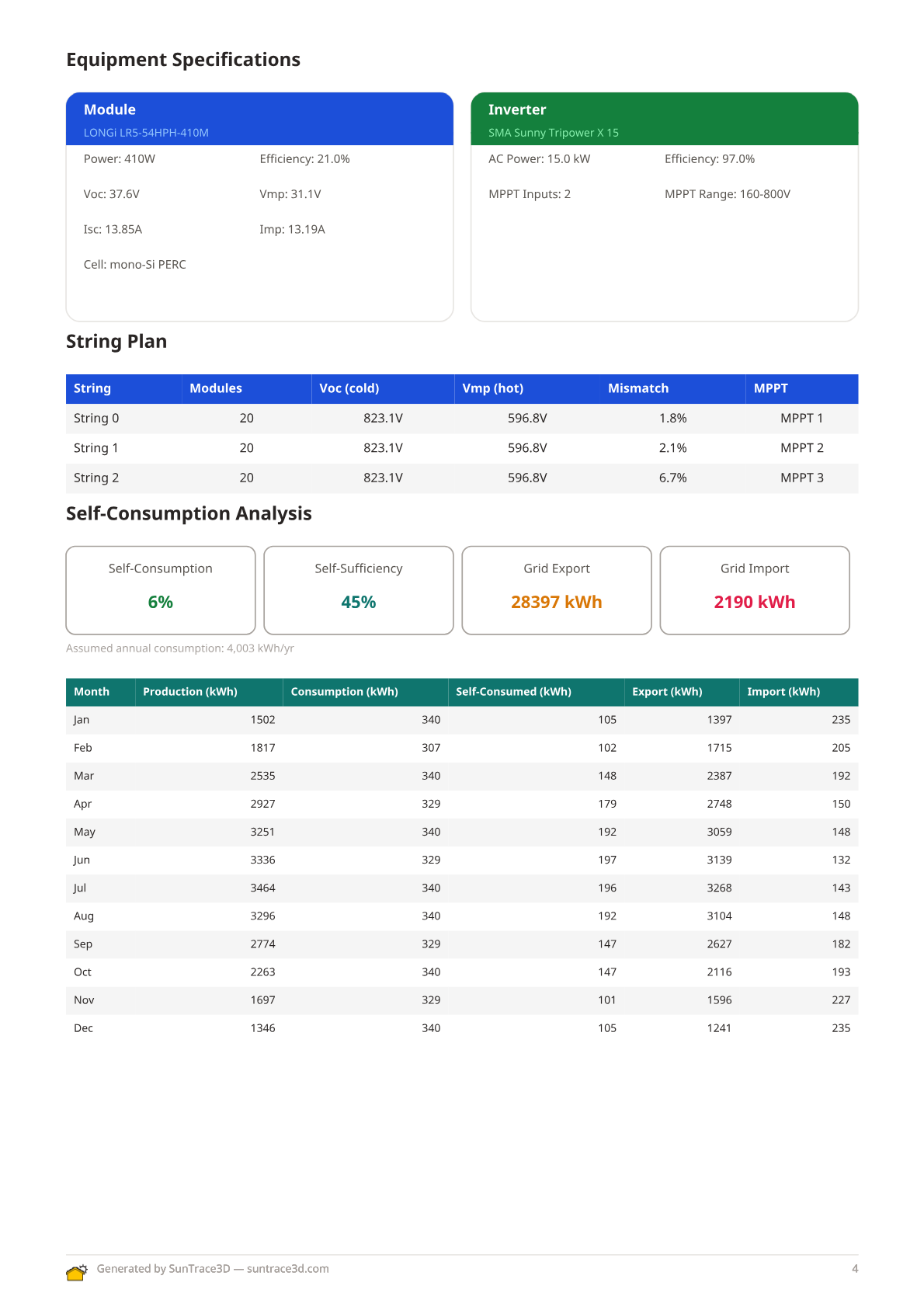Click Mar export value 2387
This screenshot has width=924, height=1307.
(x=719, y=776)
